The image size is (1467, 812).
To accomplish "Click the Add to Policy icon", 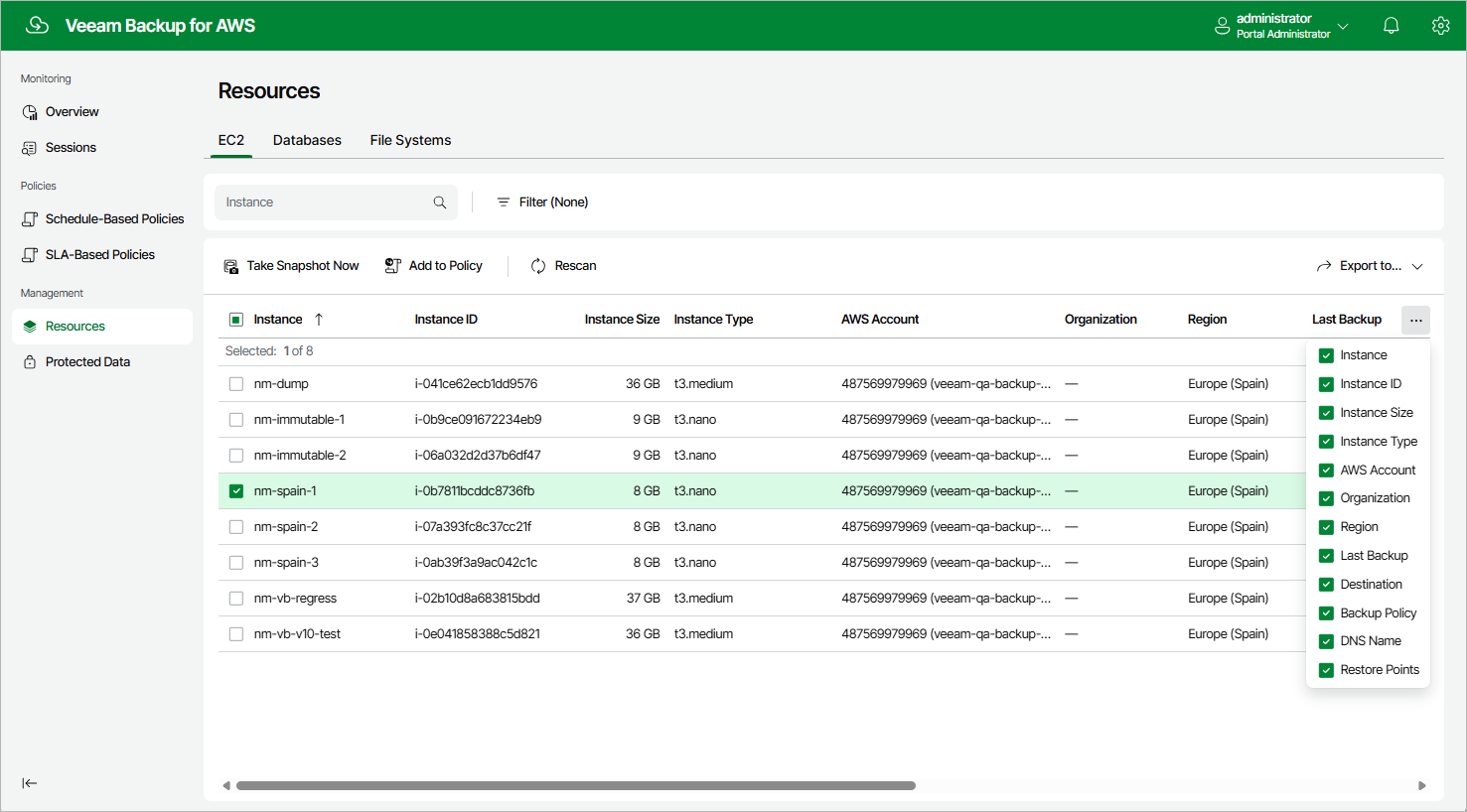I will click(393, 266).
